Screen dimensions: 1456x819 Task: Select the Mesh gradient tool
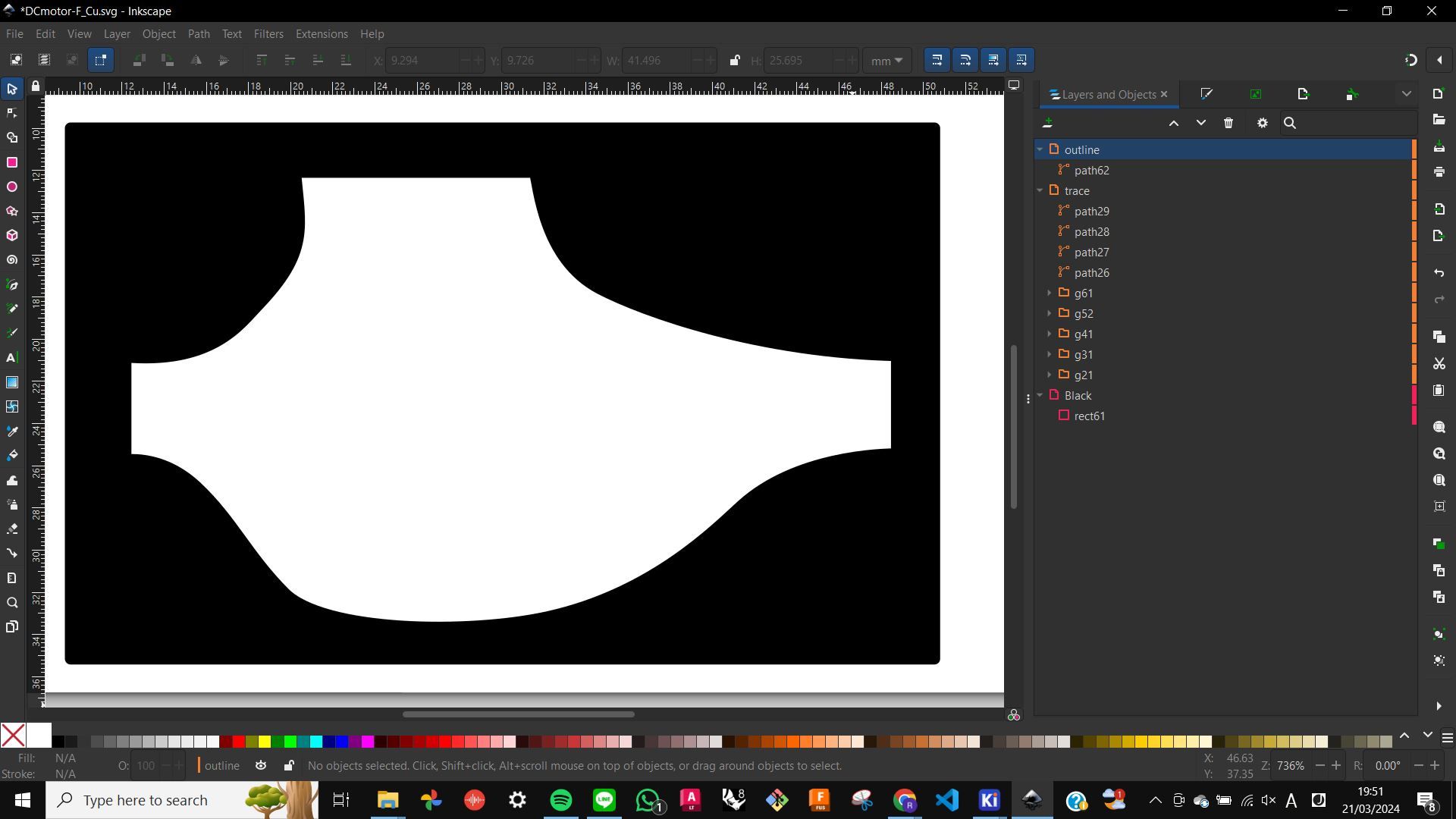pos(12,406)
